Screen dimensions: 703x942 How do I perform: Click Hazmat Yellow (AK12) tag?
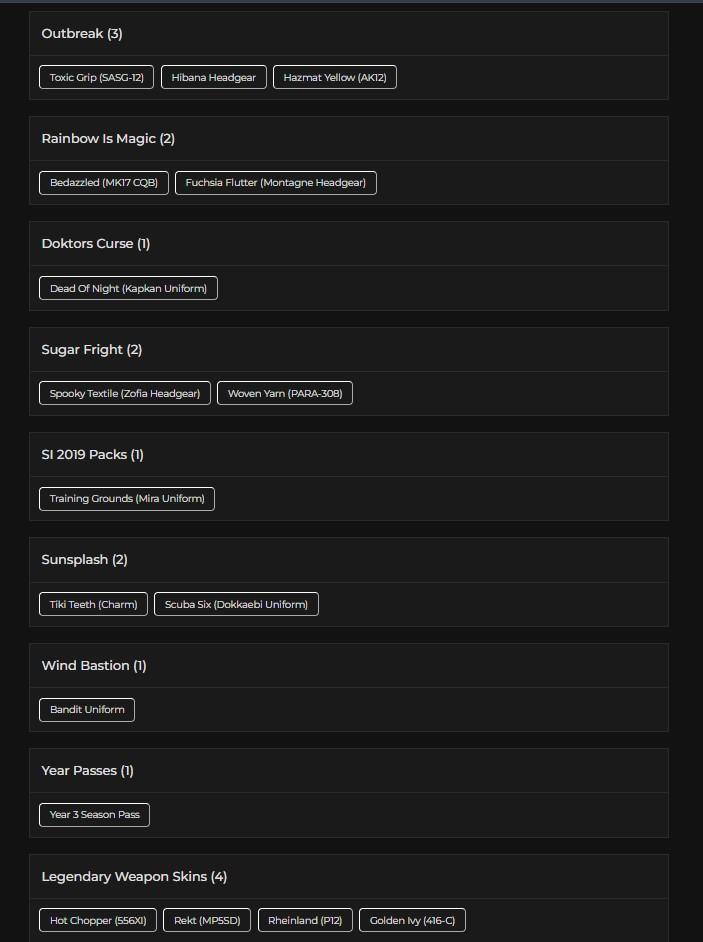pos(334,77)
